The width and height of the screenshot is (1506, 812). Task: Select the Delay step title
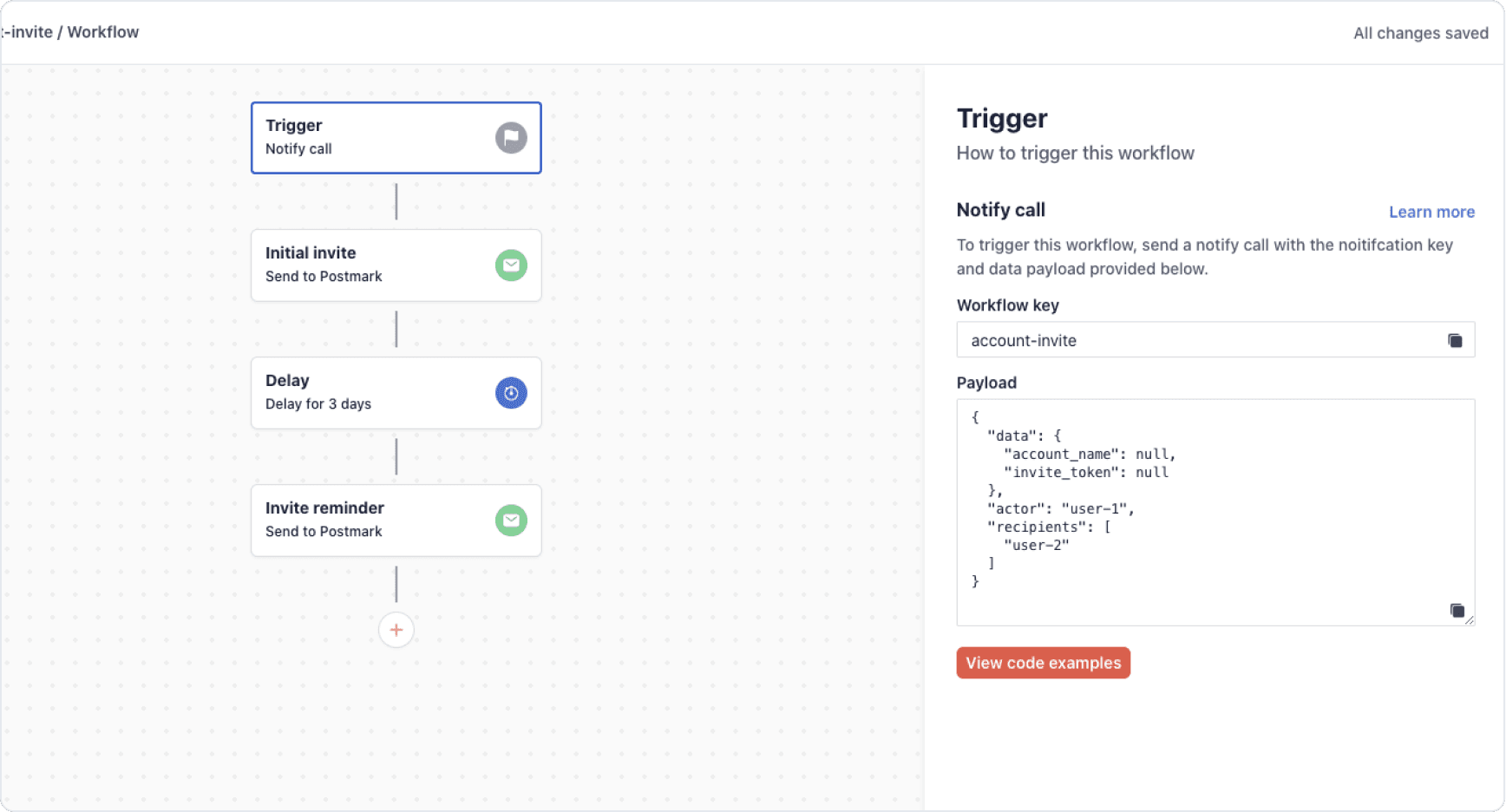coord(287,381)
